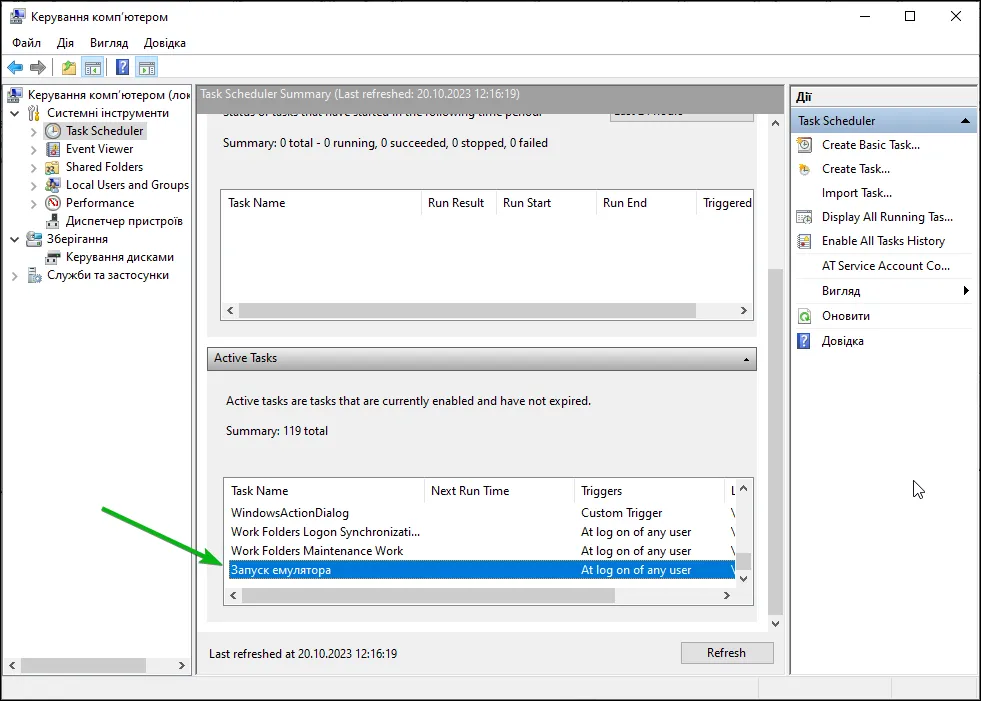This screenshot has width=981, height=701.
Task: Open the Дія menu
Action: click(65, 43)
